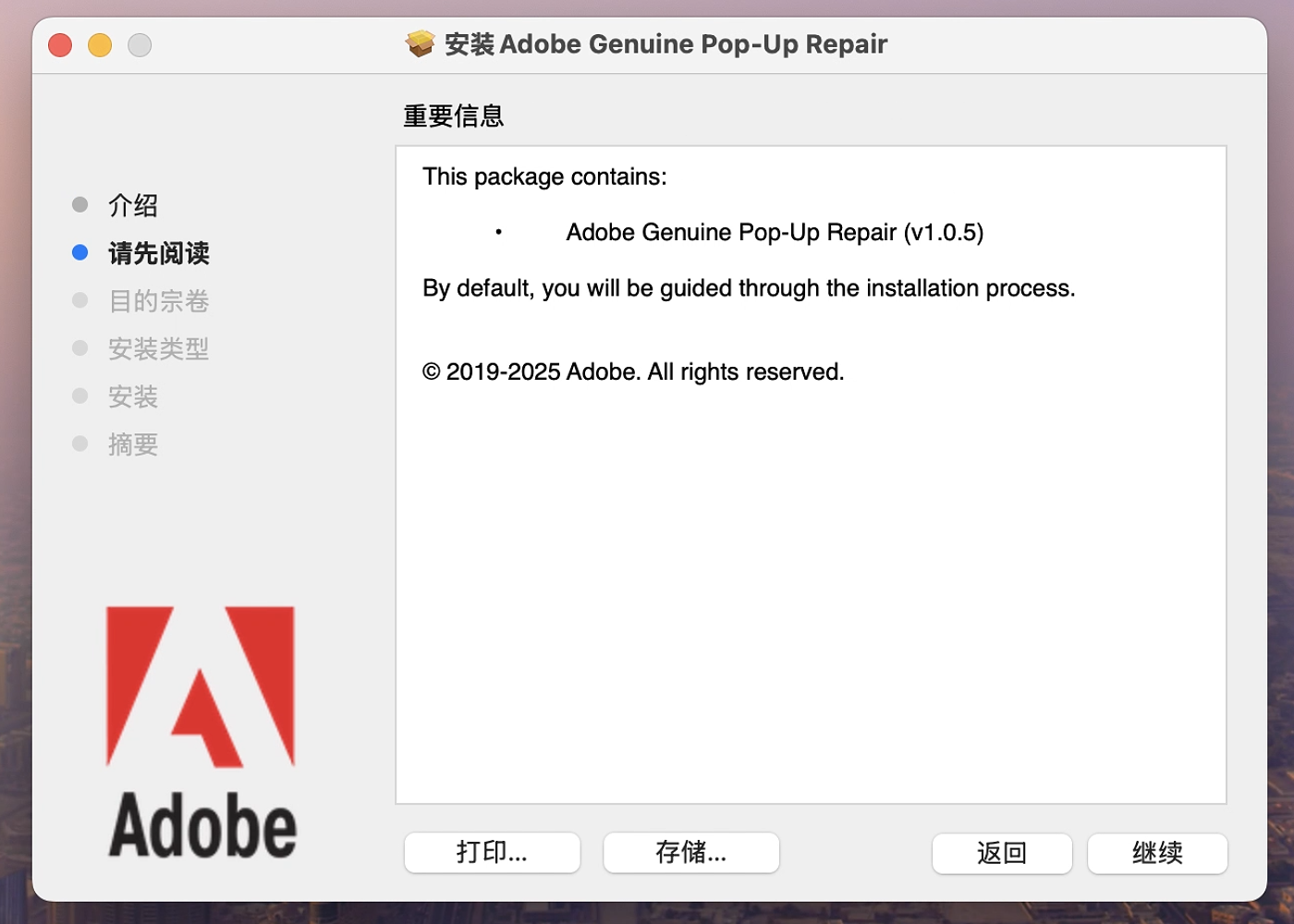The image size is (1294, 924).
Task: Click the blue bullet beside 请先阅读
Action: click(80, 253)
